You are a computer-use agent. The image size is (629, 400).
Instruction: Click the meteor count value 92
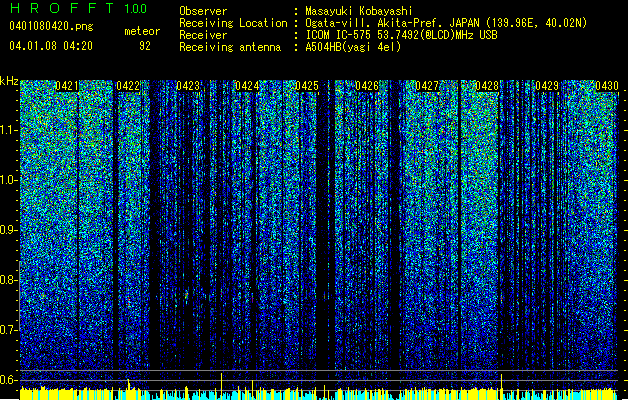coord(145,46)
